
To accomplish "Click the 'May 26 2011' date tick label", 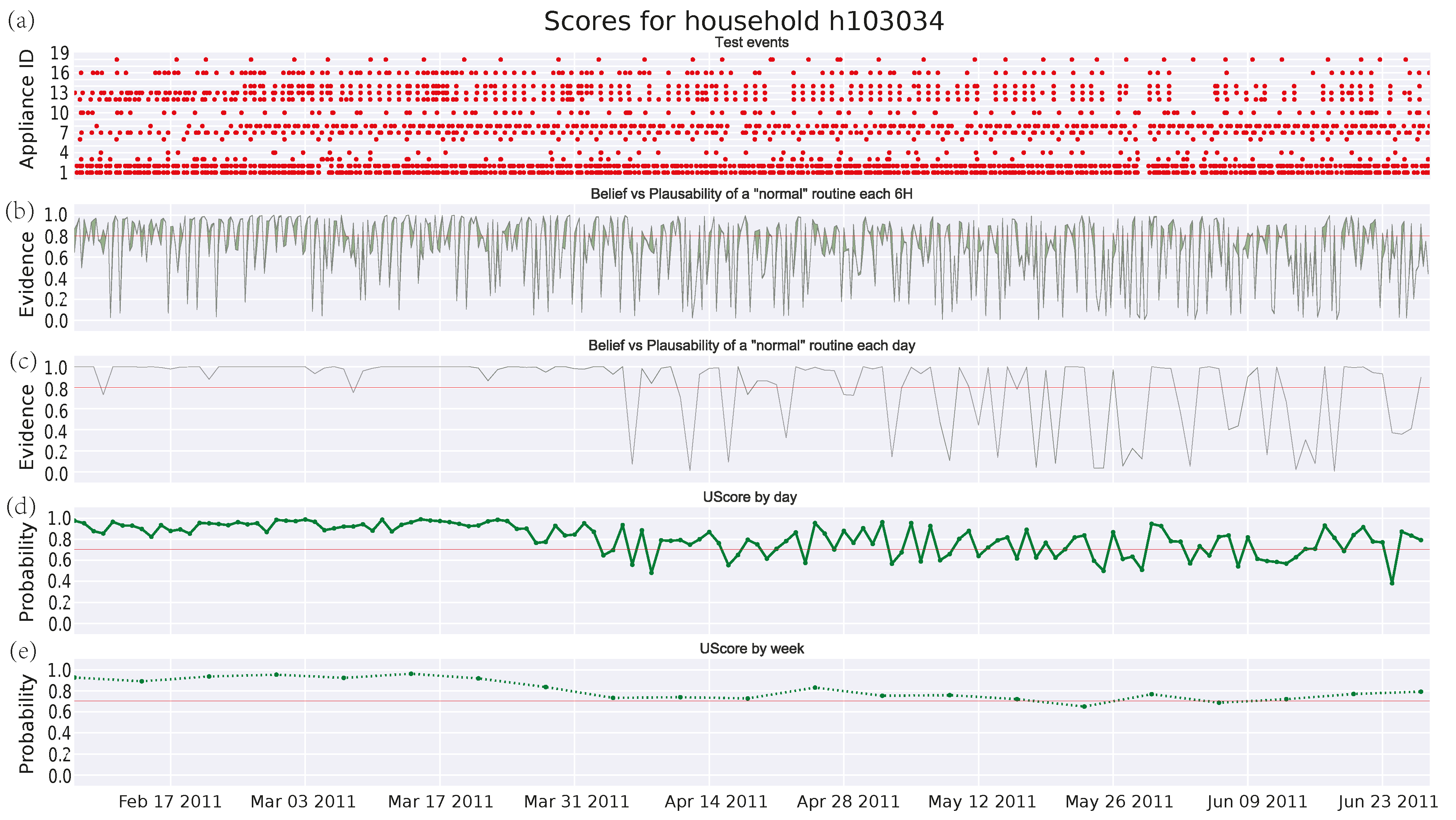I will point(1119,801).
